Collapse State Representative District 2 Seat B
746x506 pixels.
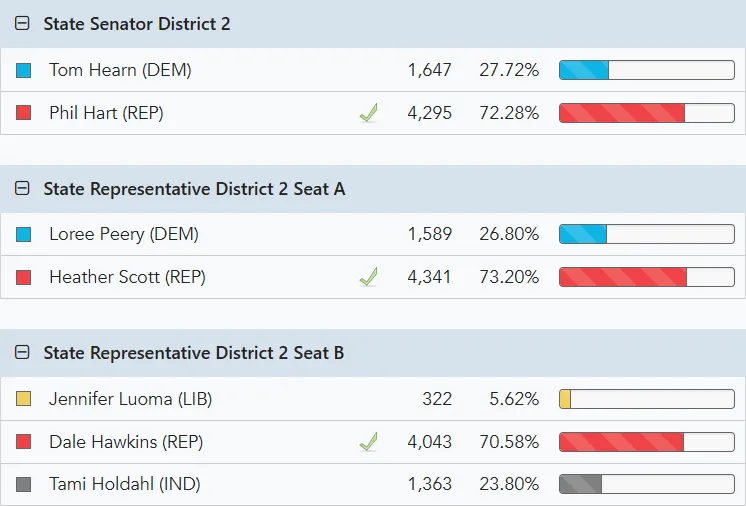tap(23, 353)
